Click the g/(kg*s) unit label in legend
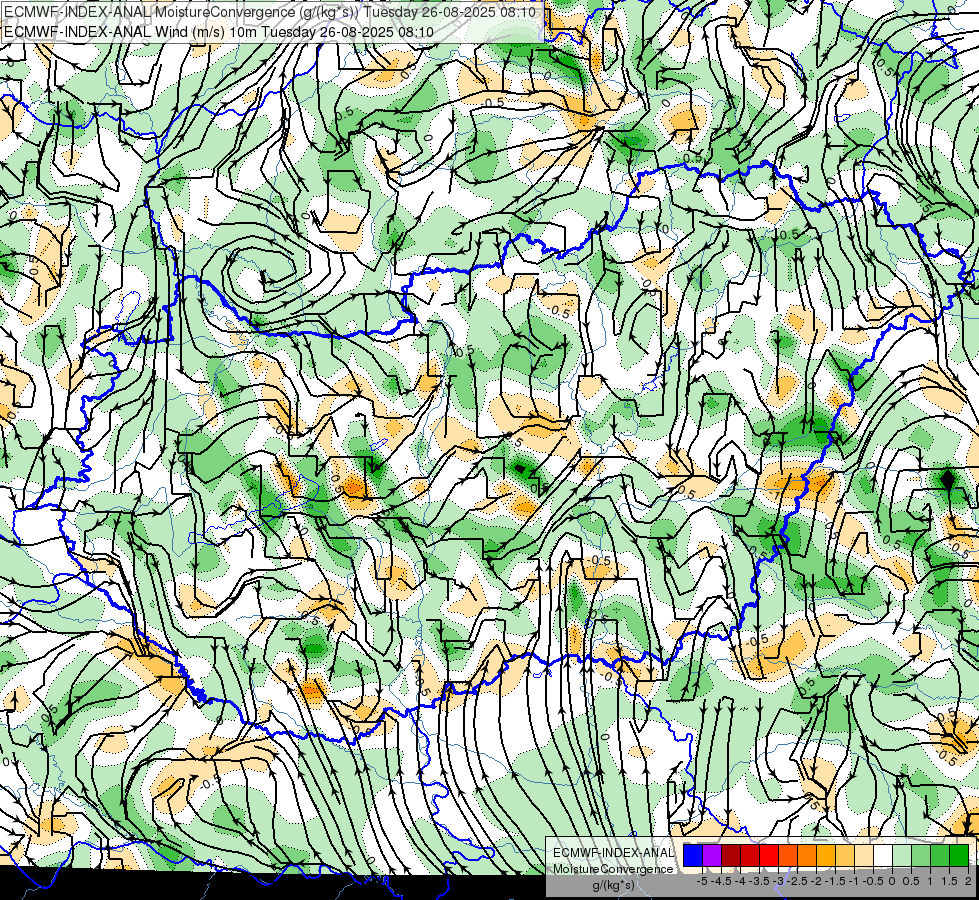This screenshot has width=979, height=900. tap(614, 886)
